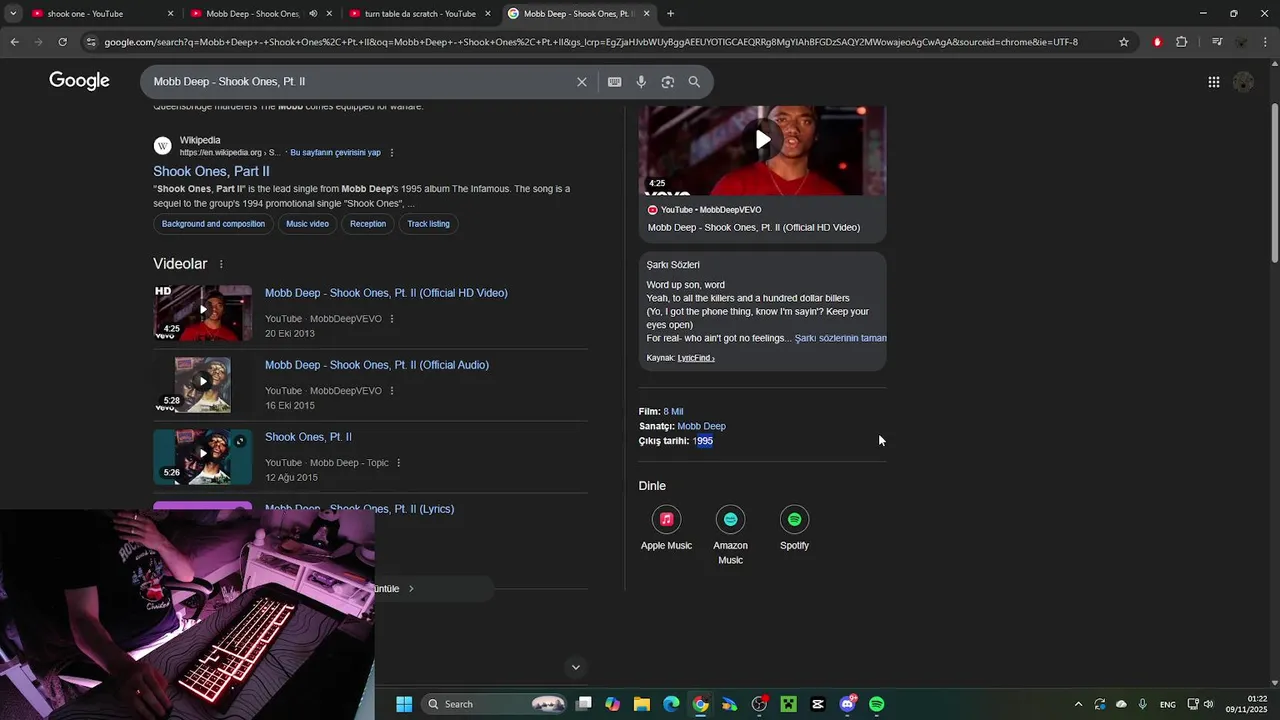Select the 'Track listing' chip
Image resolution: width=1280 pixels, height=720 pixels.
[428, 224]
